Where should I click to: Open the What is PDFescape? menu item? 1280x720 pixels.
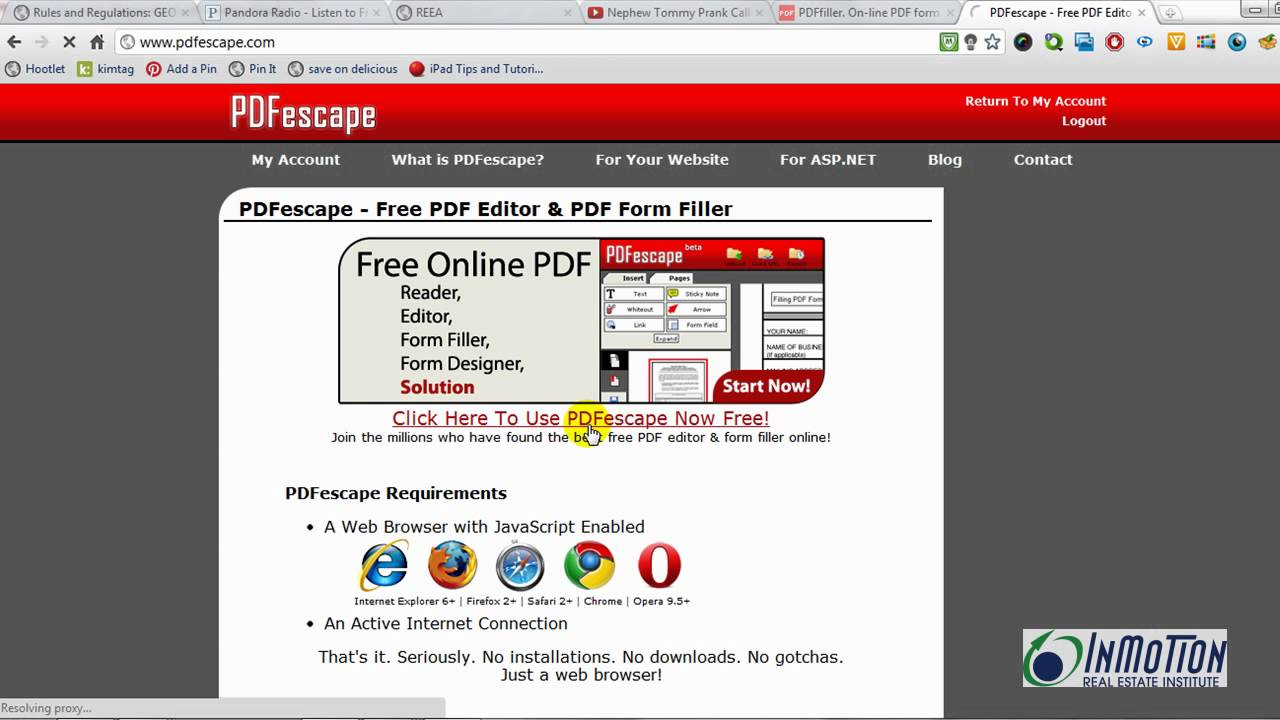468,159
